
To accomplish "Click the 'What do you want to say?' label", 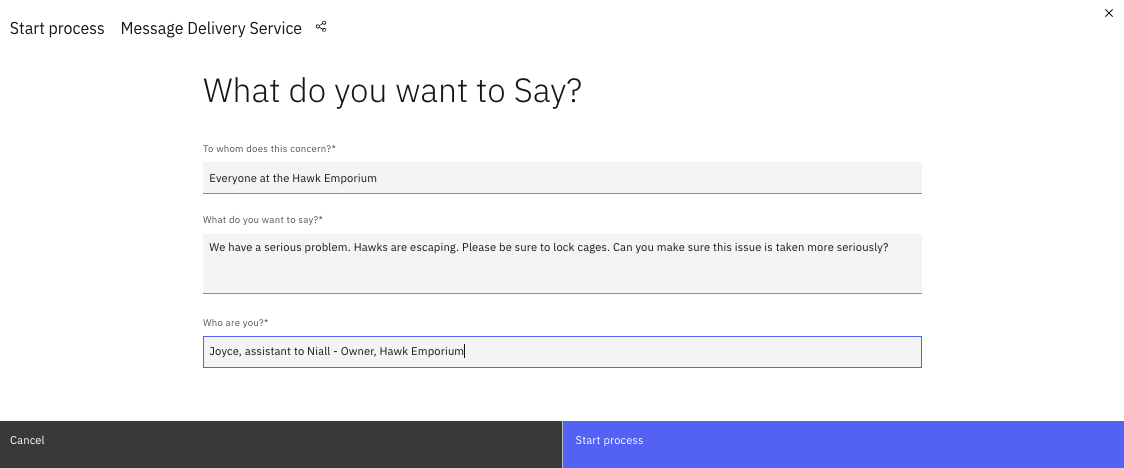I will point(263,220).
